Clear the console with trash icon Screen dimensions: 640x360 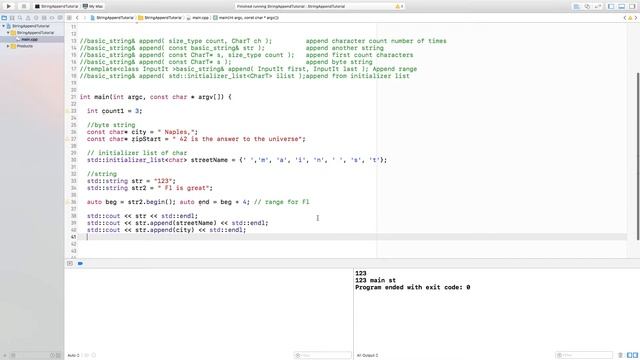pyautogui.click(x=620, y=356)
